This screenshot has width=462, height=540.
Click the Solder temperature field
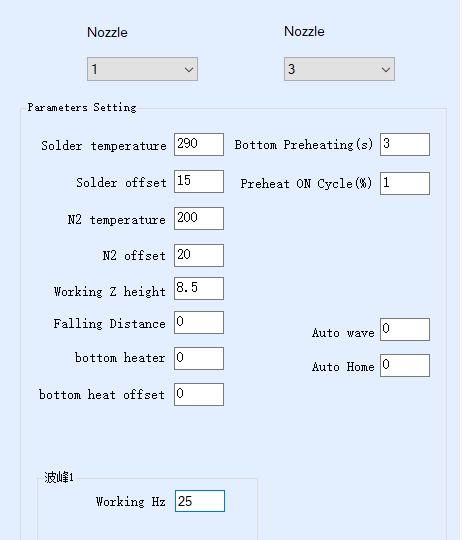pos(199,144)
